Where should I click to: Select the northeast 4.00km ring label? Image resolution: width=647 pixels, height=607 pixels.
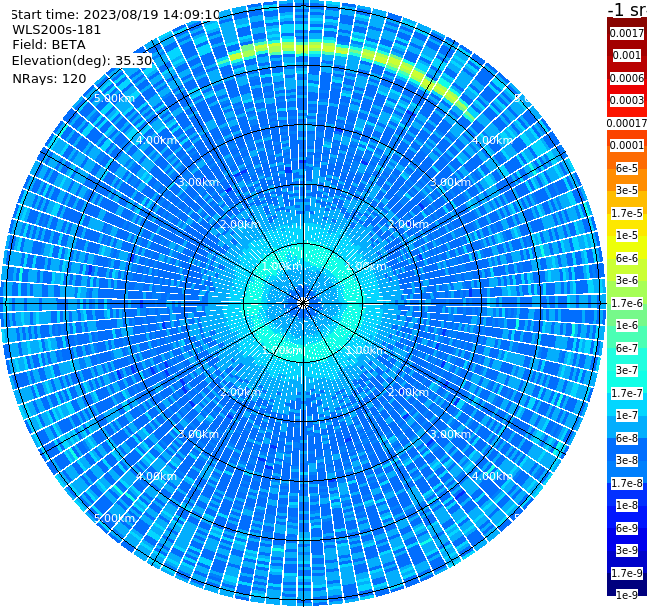[492, 140]
